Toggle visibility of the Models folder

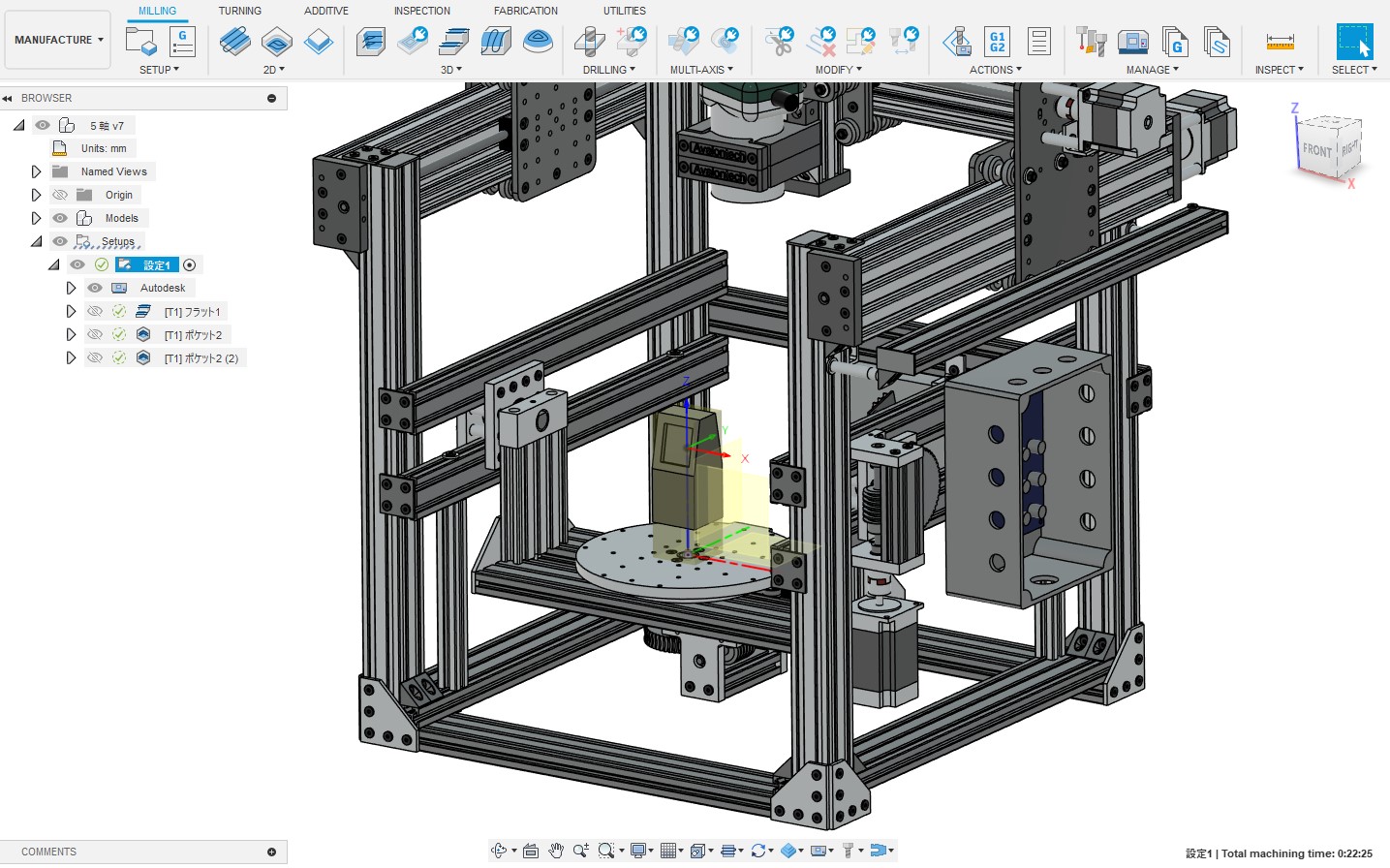tap(60, 218)
